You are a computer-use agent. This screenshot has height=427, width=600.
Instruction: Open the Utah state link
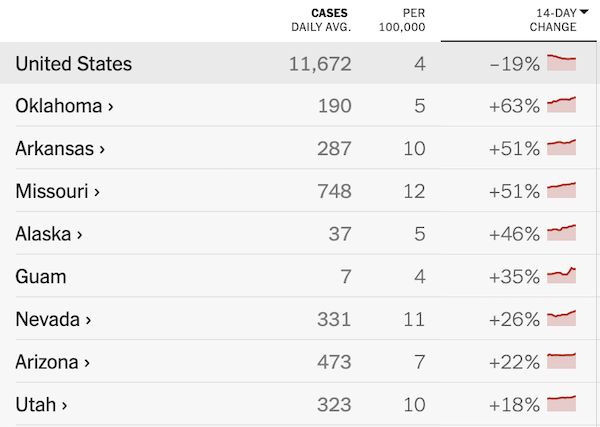coord(42,405)
